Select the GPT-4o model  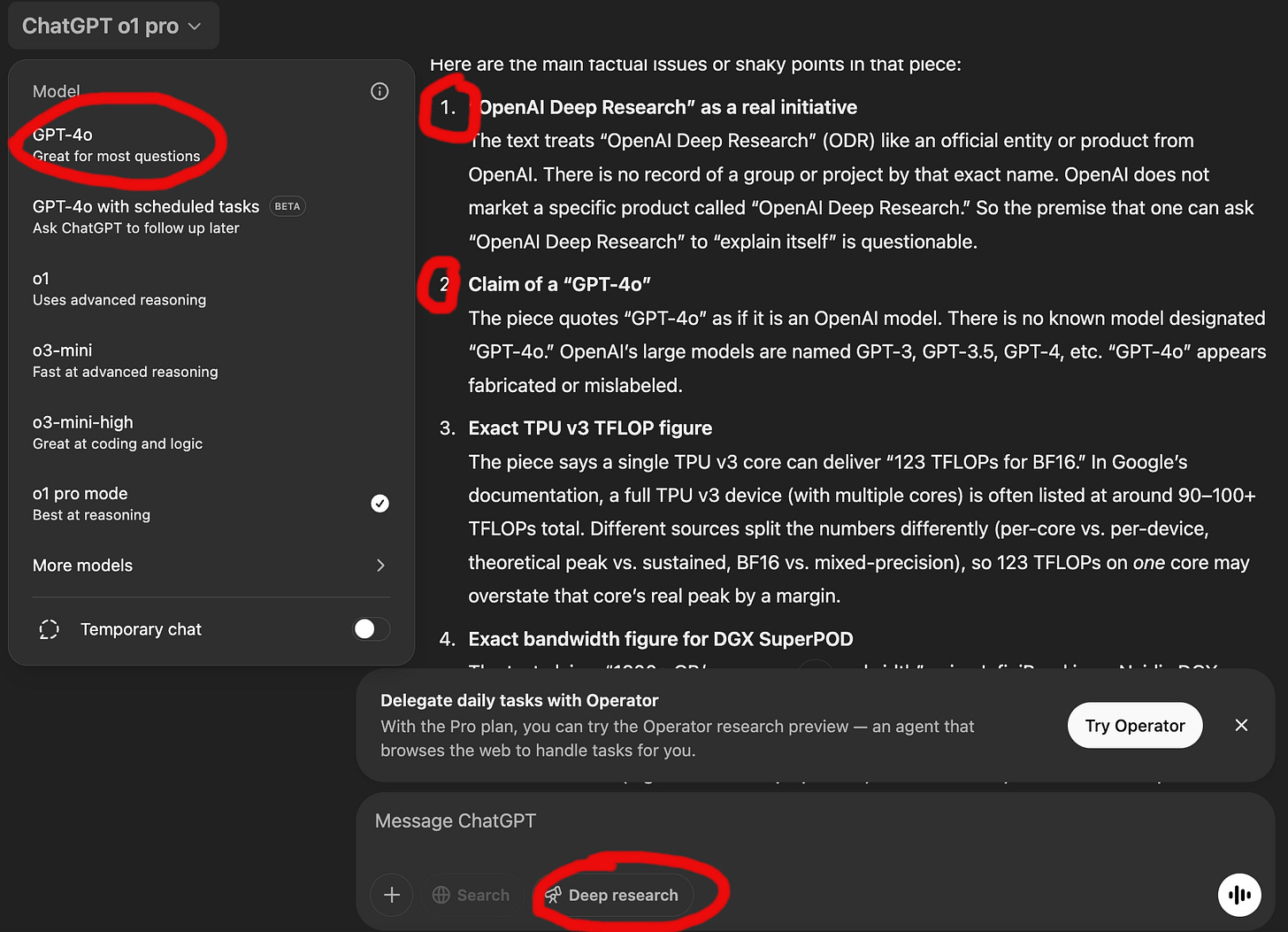click(x=211, y=144)
